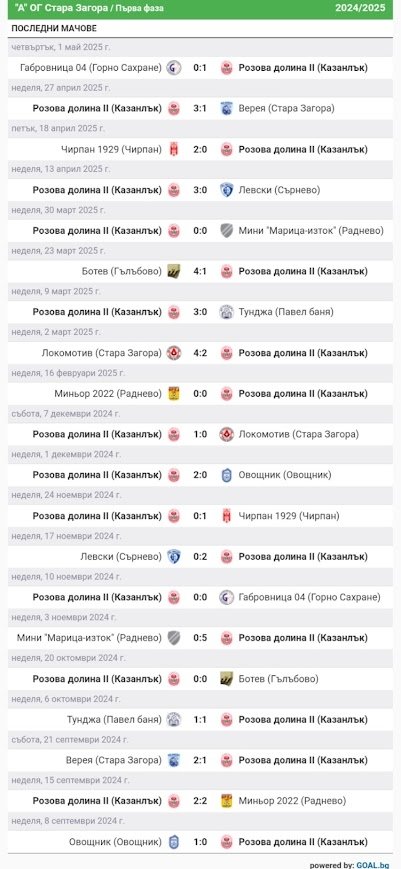
Task: Click the Локомотив (Стара Загора) 4:2 score
Action: (x=200, y=353)
